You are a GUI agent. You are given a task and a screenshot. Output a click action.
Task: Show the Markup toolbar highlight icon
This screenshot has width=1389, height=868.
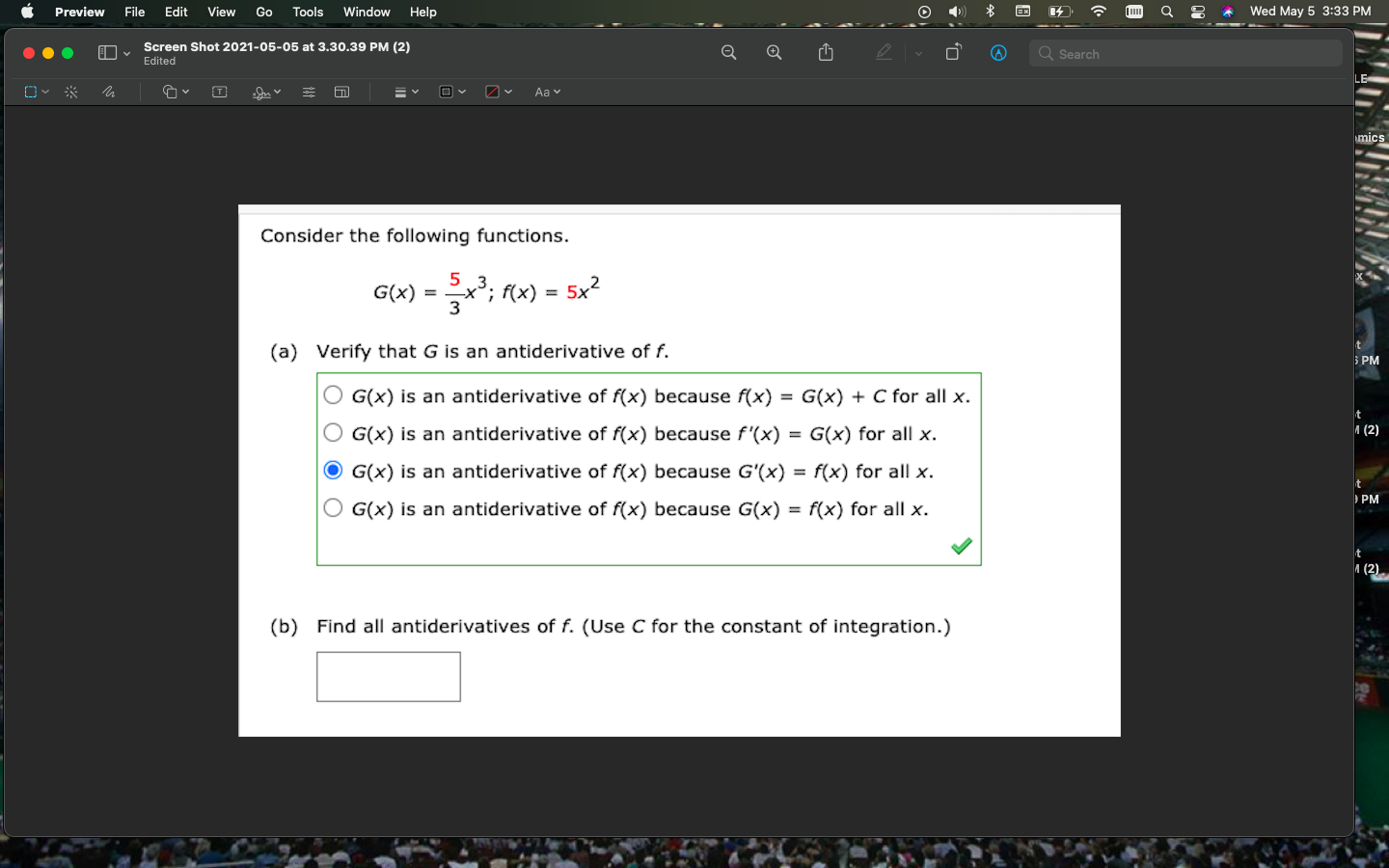(884, 52)
